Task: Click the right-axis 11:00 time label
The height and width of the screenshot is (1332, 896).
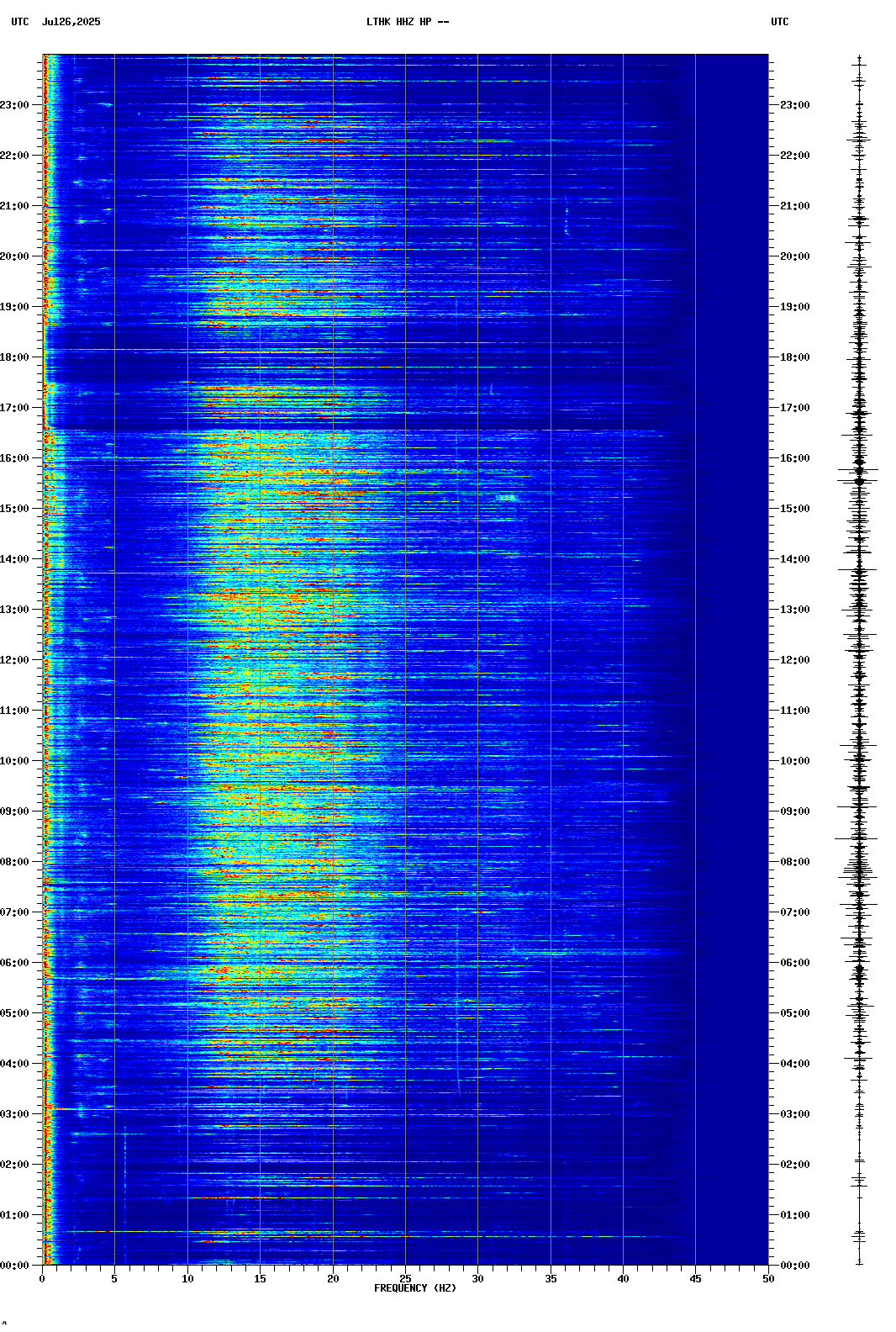Action: pos(795,711)
